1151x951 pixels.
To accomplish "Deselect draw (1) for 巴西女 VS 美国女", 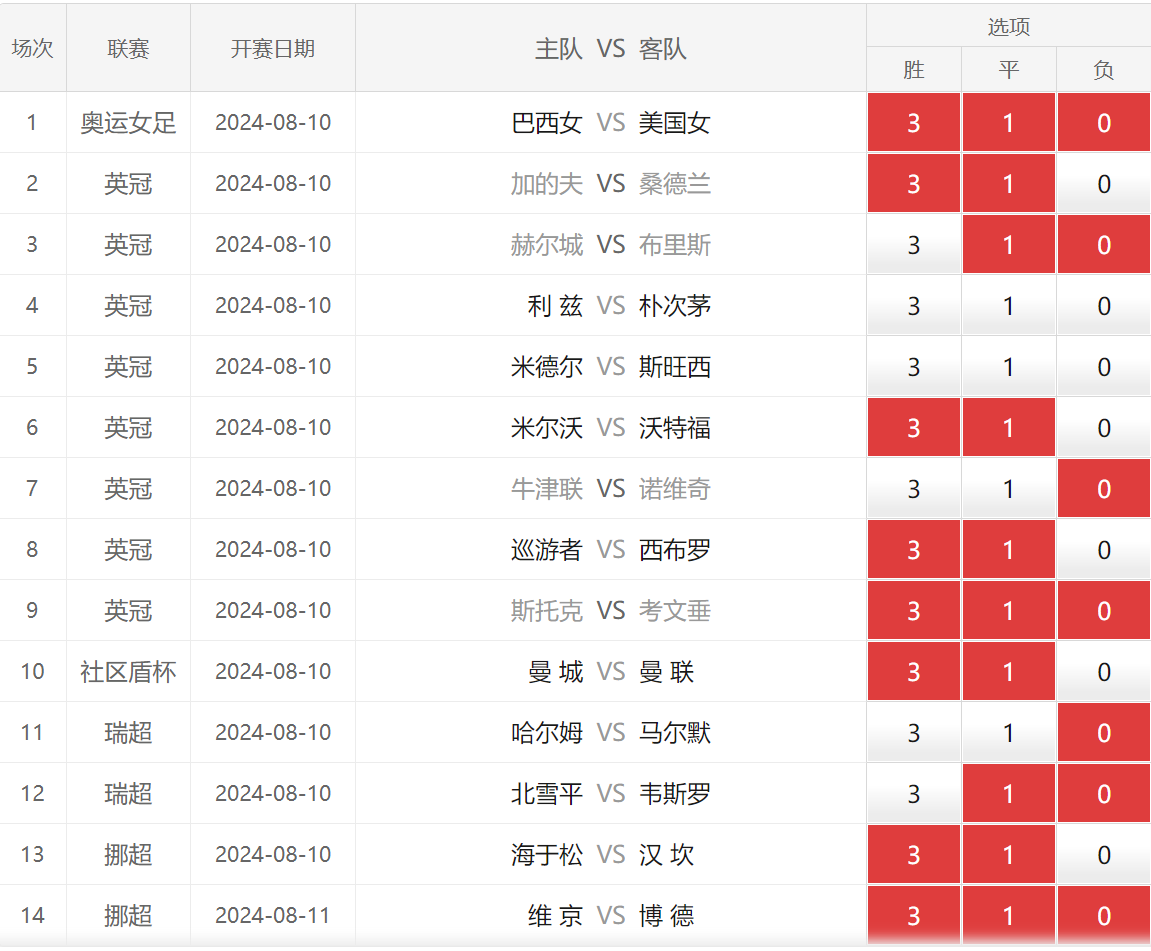I will tap(1009, 122).
